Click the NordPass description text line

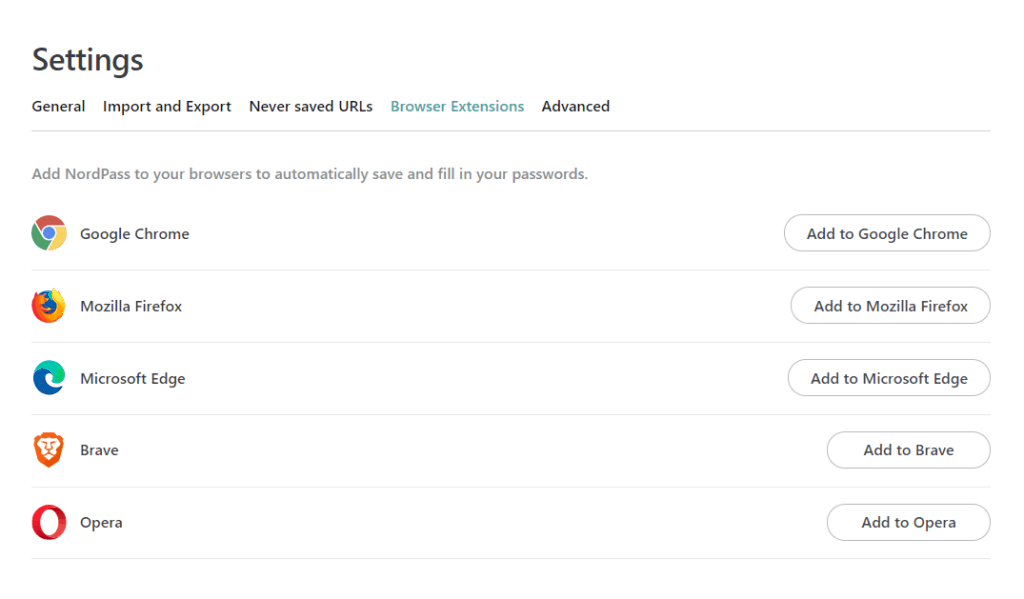point(308,173)
